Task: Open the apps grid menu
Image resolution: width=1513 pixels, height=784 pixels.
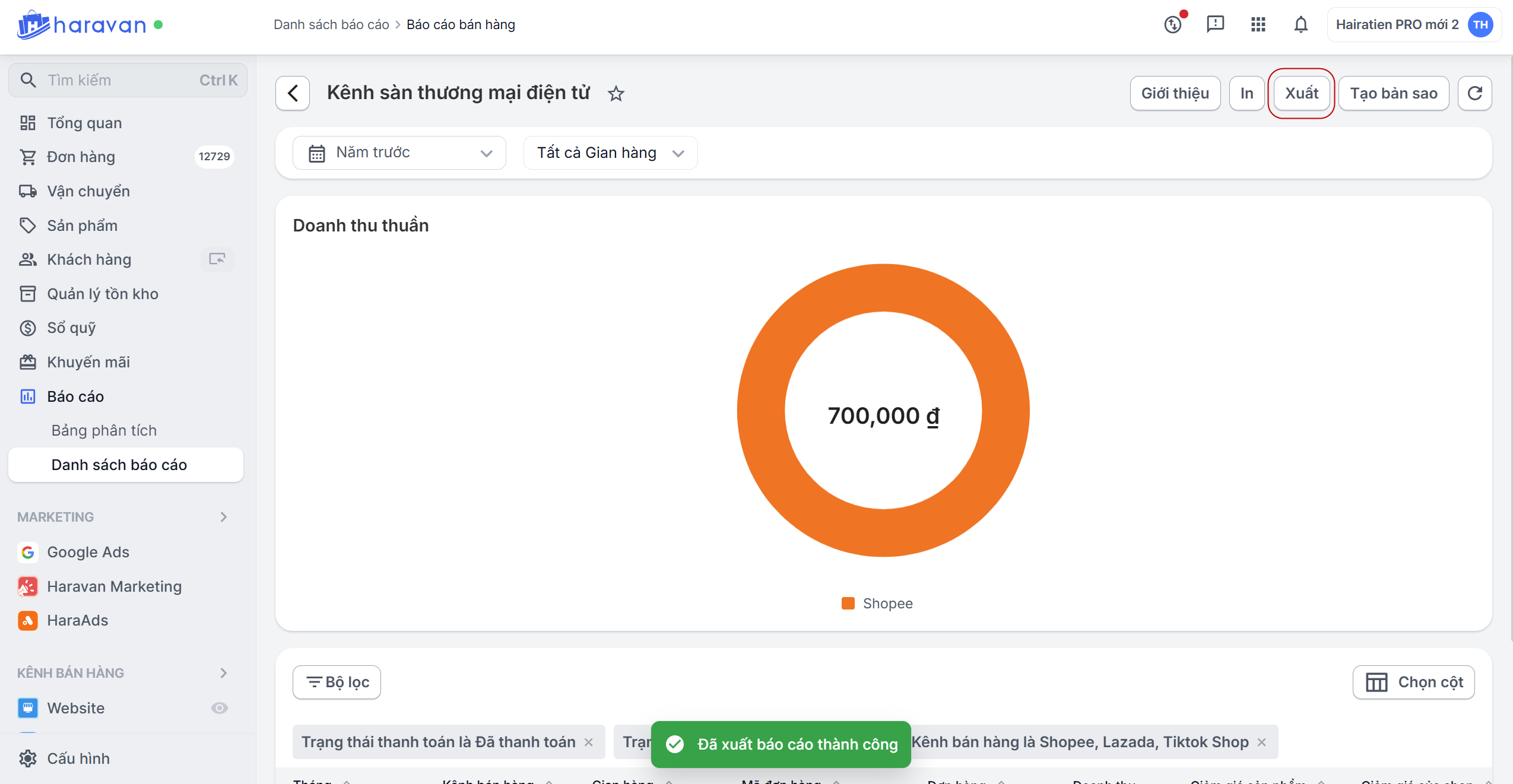Action: tap(1258, 25)
